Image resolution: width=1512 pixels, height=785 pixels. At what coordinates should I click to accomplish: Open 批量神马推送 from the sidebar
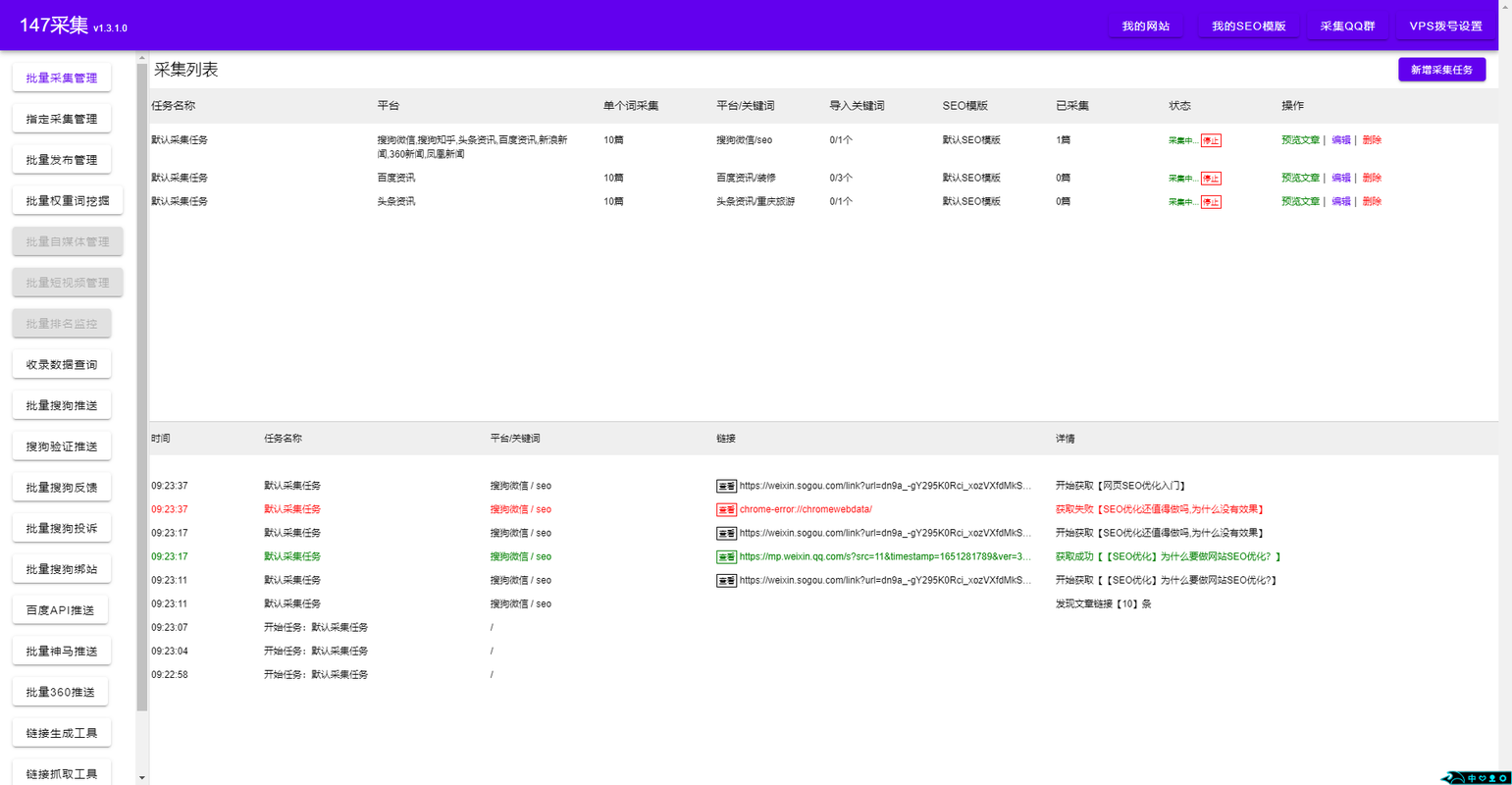[x=62, y=652]
